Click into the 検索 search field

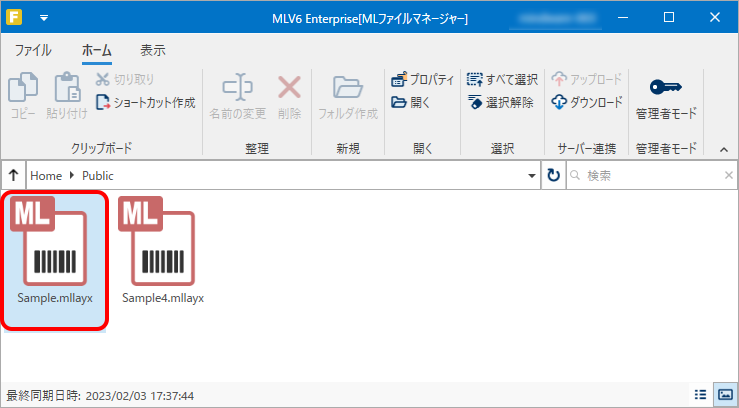pos(650,176)
